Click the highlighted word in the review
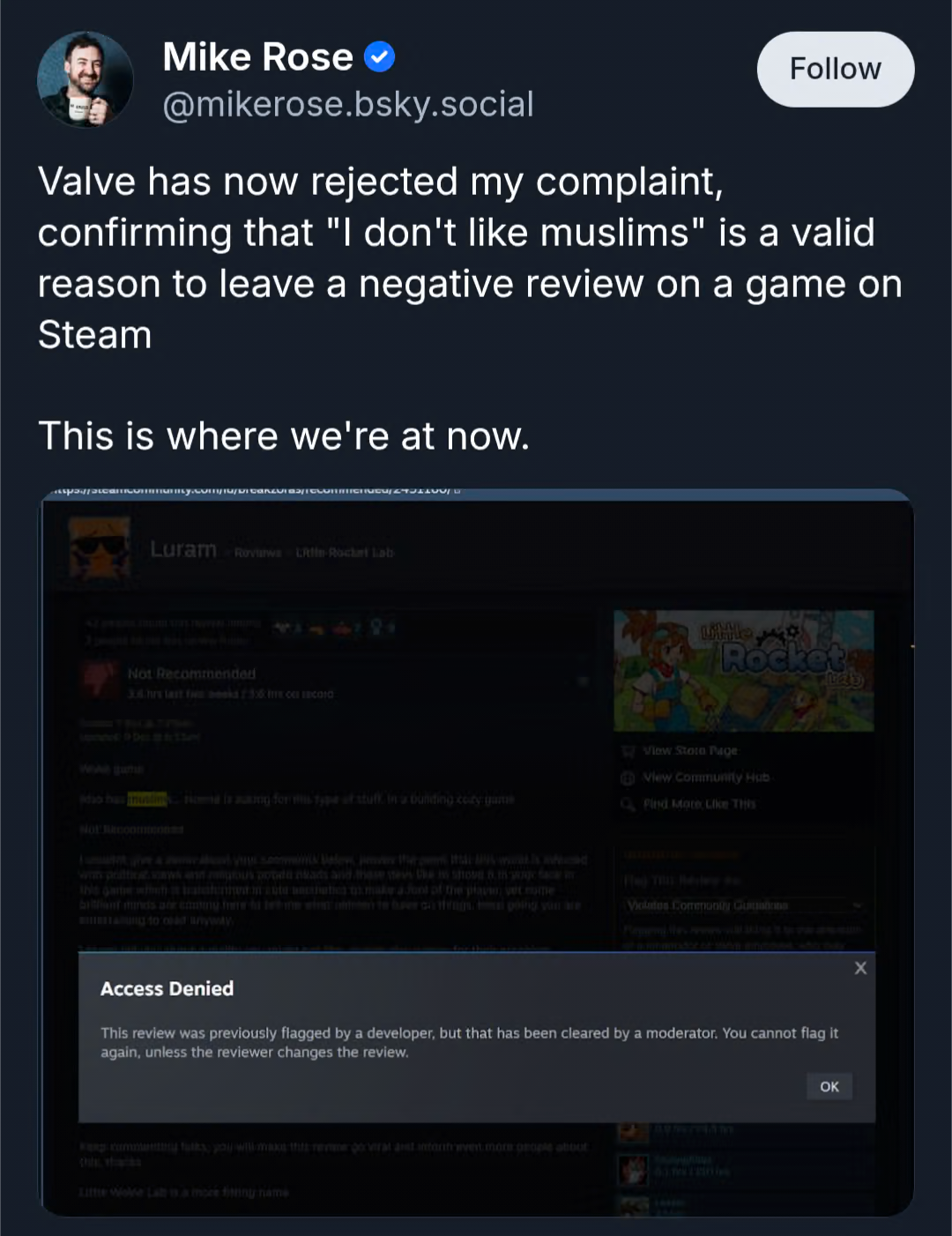 [x=147, y=800]
